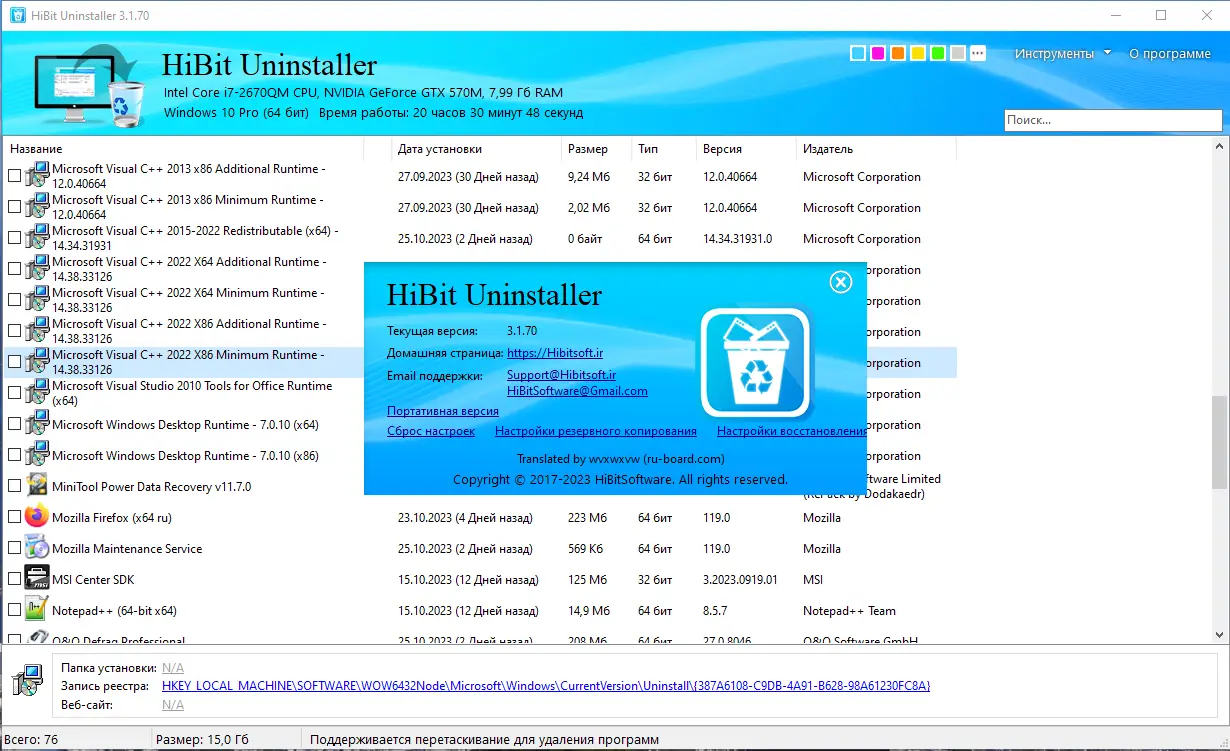
Task: Sort list by Версия column
Action: pos(745,148)
